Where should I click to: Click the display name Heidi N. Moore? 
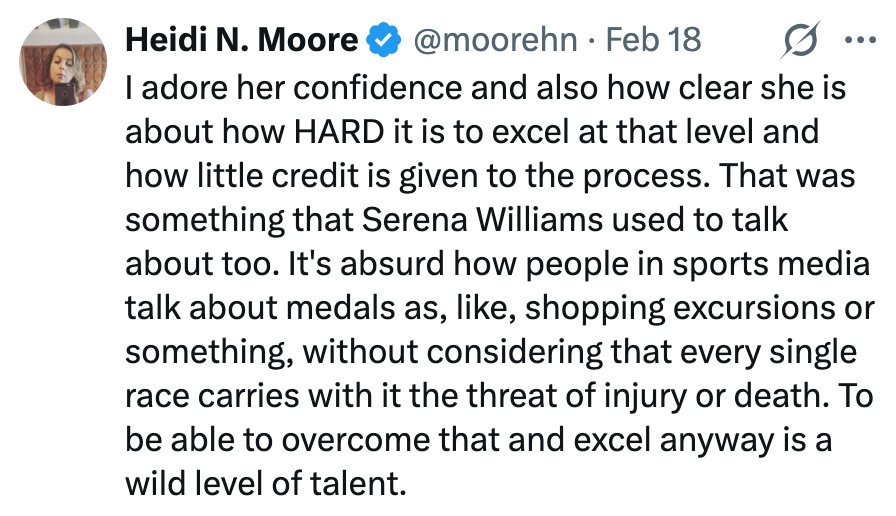[241, 41]
